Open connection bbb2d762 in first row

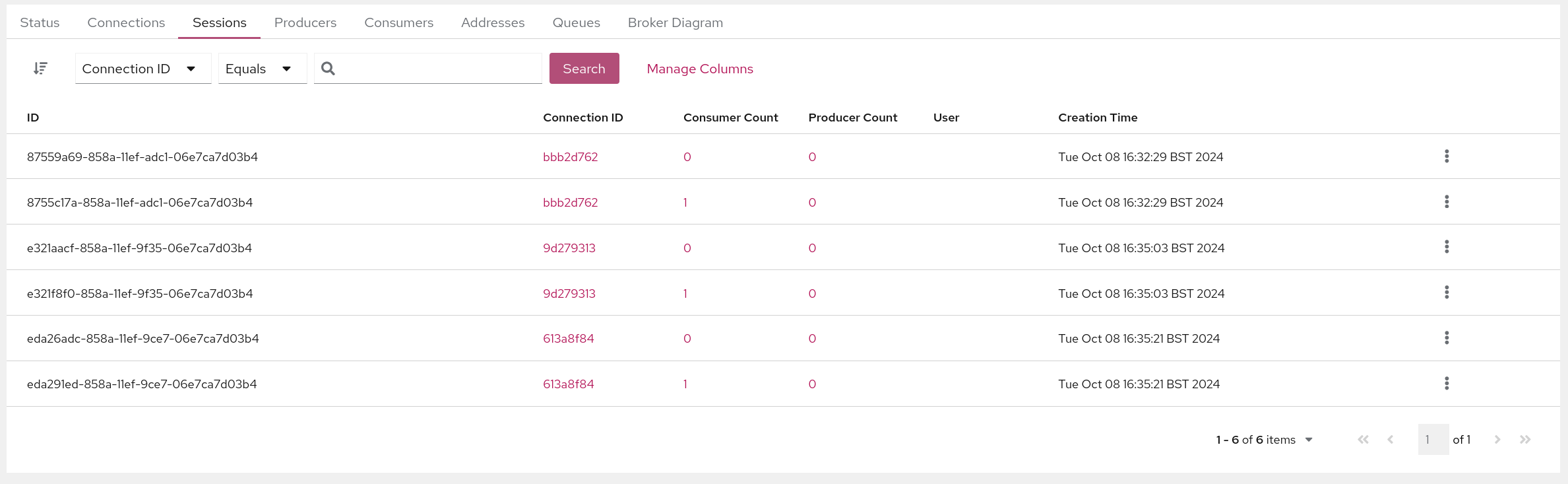(570, 157)
